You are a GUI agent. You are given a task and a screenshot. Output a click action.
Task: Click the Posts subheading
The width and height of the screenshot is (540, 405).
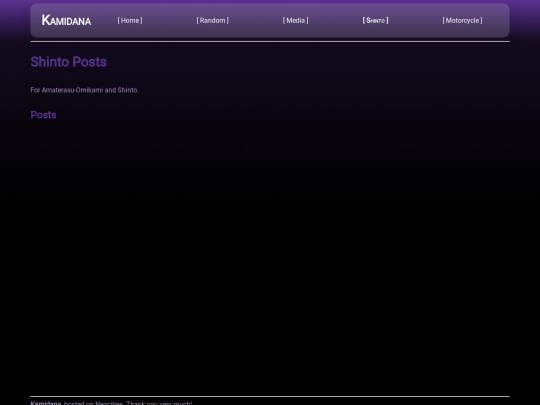click(x=43, y=115)
